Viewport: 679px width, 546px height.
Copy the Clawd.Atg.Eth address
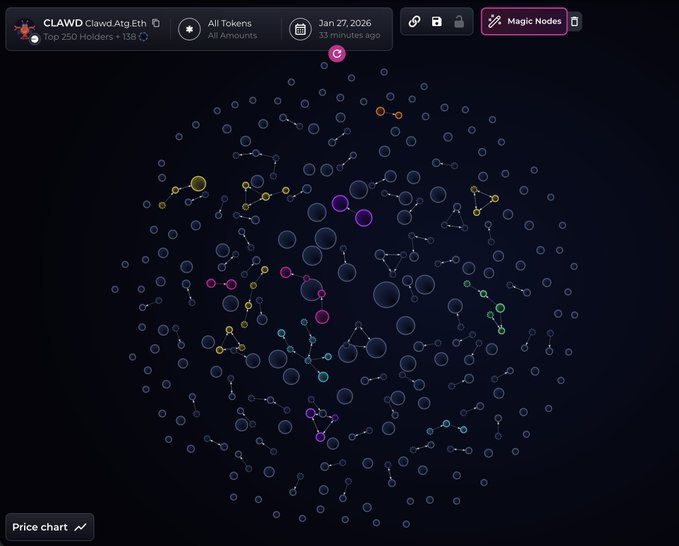(x=156, y=23)
